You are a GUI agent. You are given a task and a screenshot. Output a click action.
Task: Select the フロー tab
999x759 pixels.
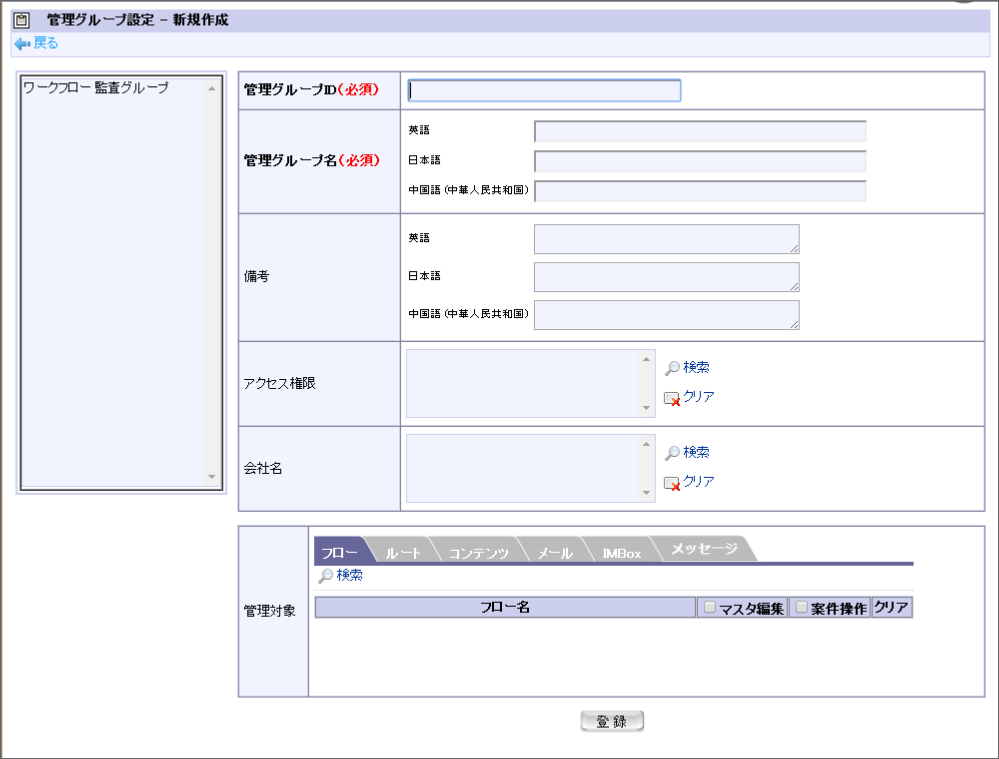pyautogui.click(x=340, y=552)
